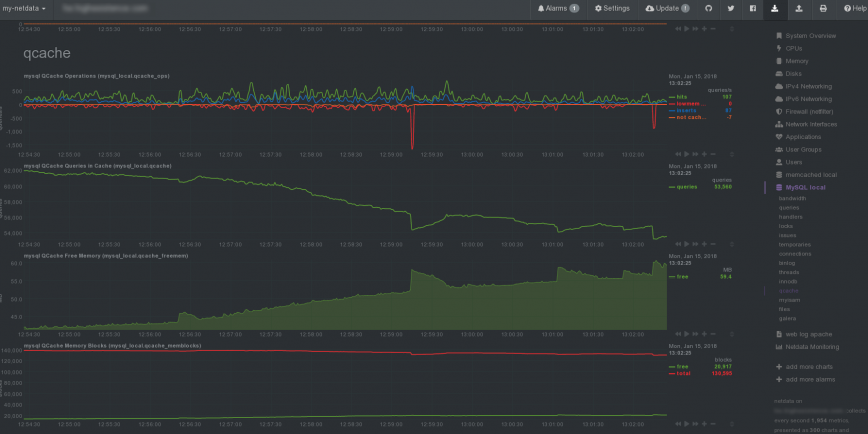
Task: Click the add more charts link
Action: point(809,367)
